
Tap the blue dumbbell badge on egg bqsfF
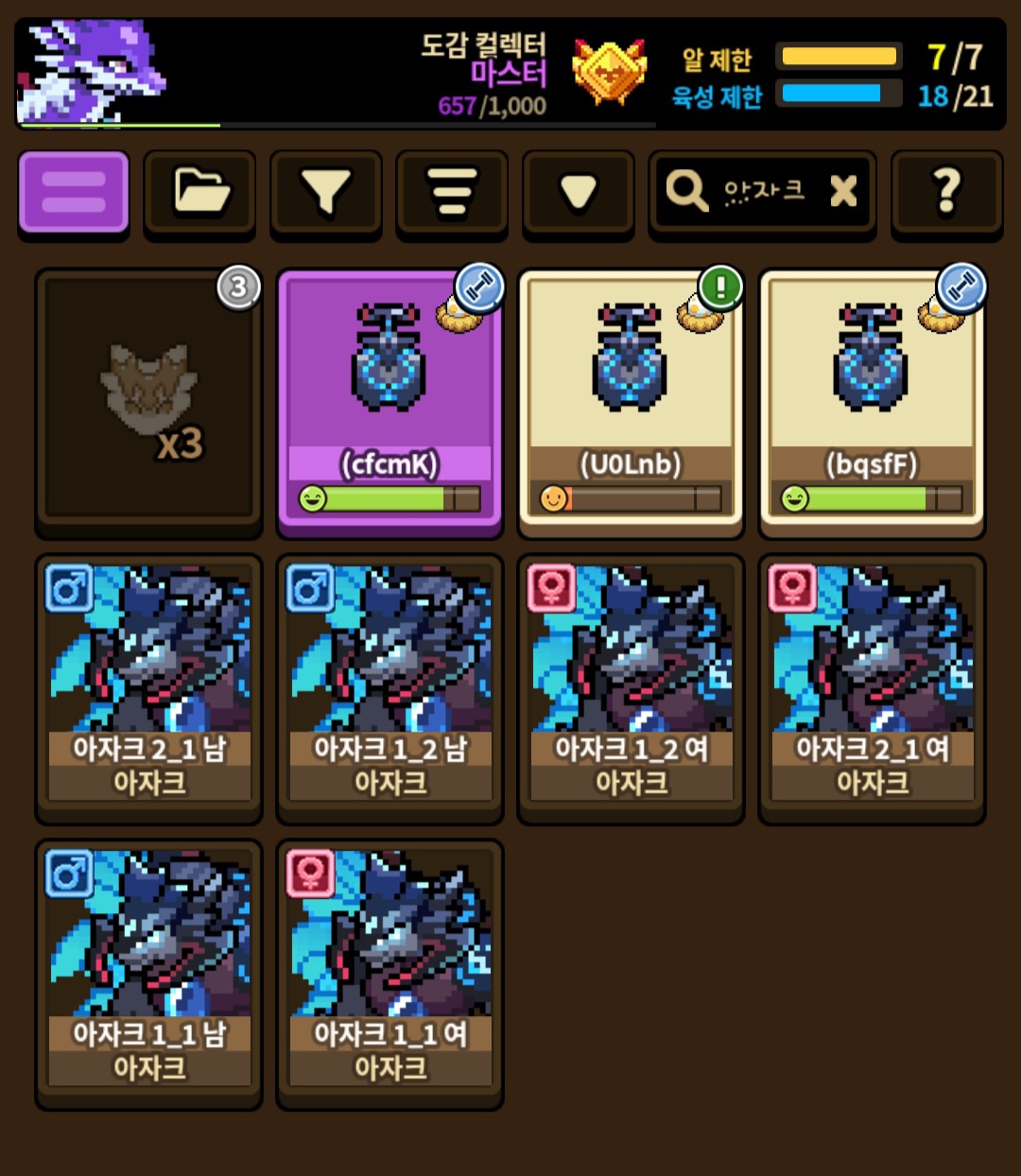[961, 287]
